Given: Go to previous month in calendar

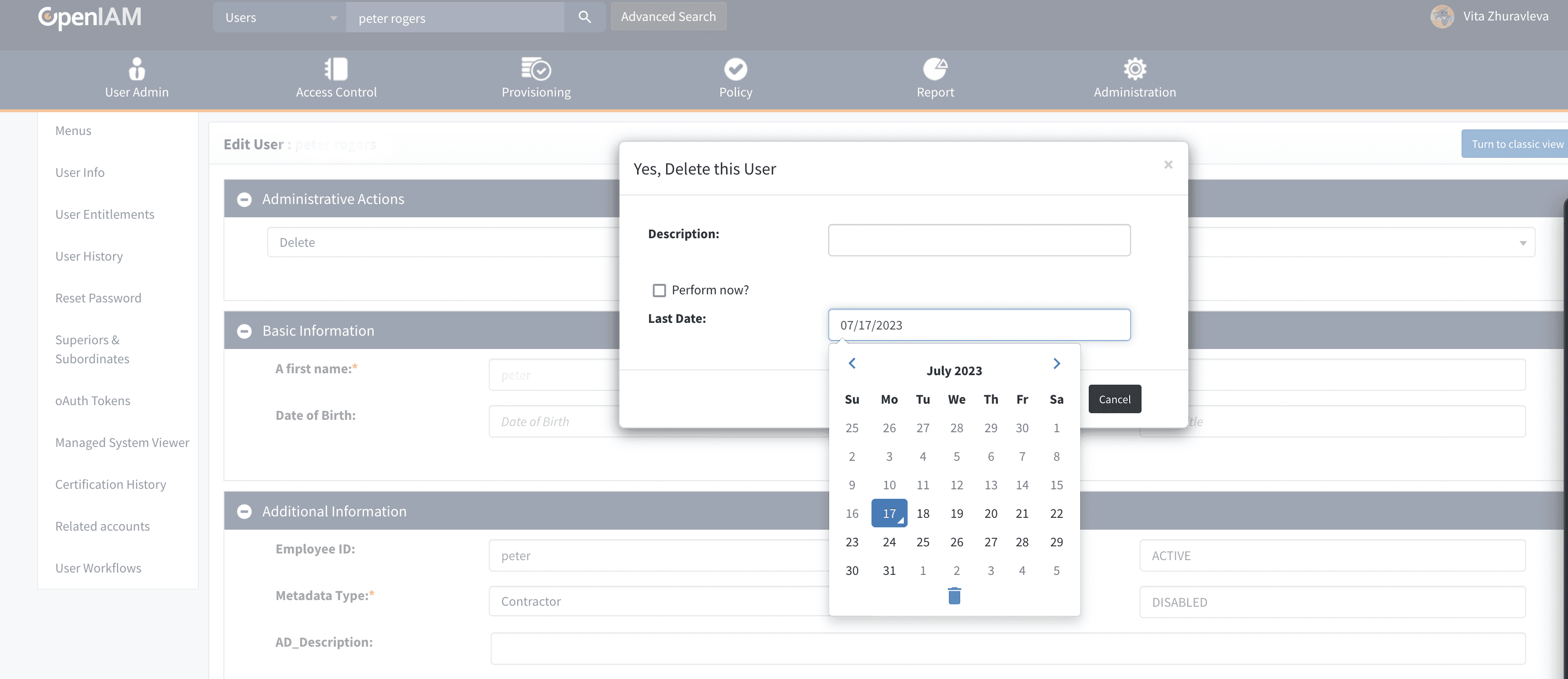Looking at the screenshot, I should point(852,364).
